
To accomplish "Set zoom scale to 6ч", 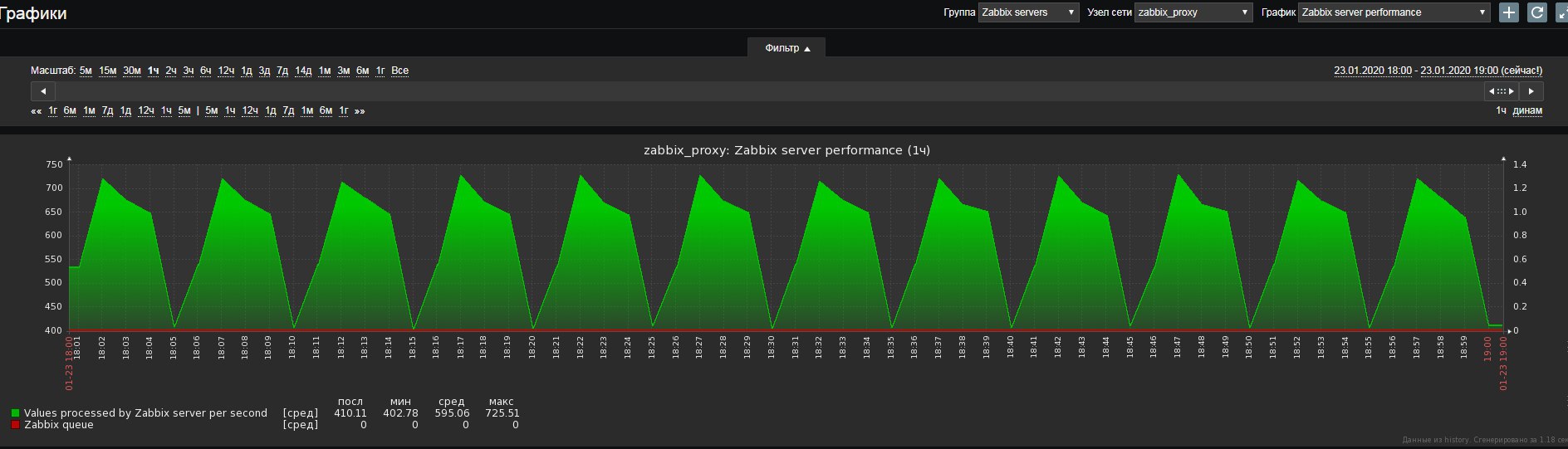I will coord(206,71).
